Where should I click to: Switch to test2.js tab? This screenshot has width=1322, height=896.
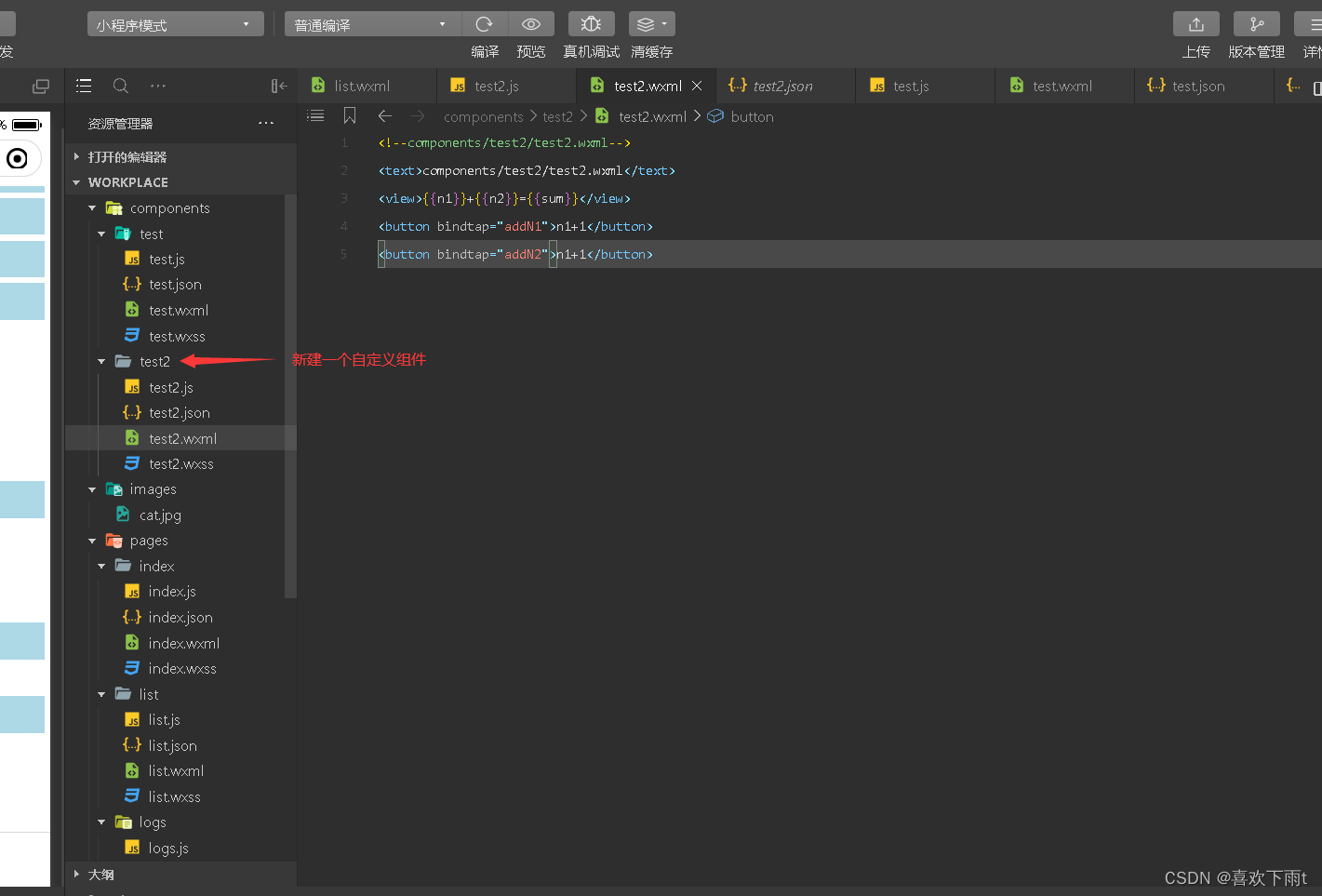[x=507, y=86]
